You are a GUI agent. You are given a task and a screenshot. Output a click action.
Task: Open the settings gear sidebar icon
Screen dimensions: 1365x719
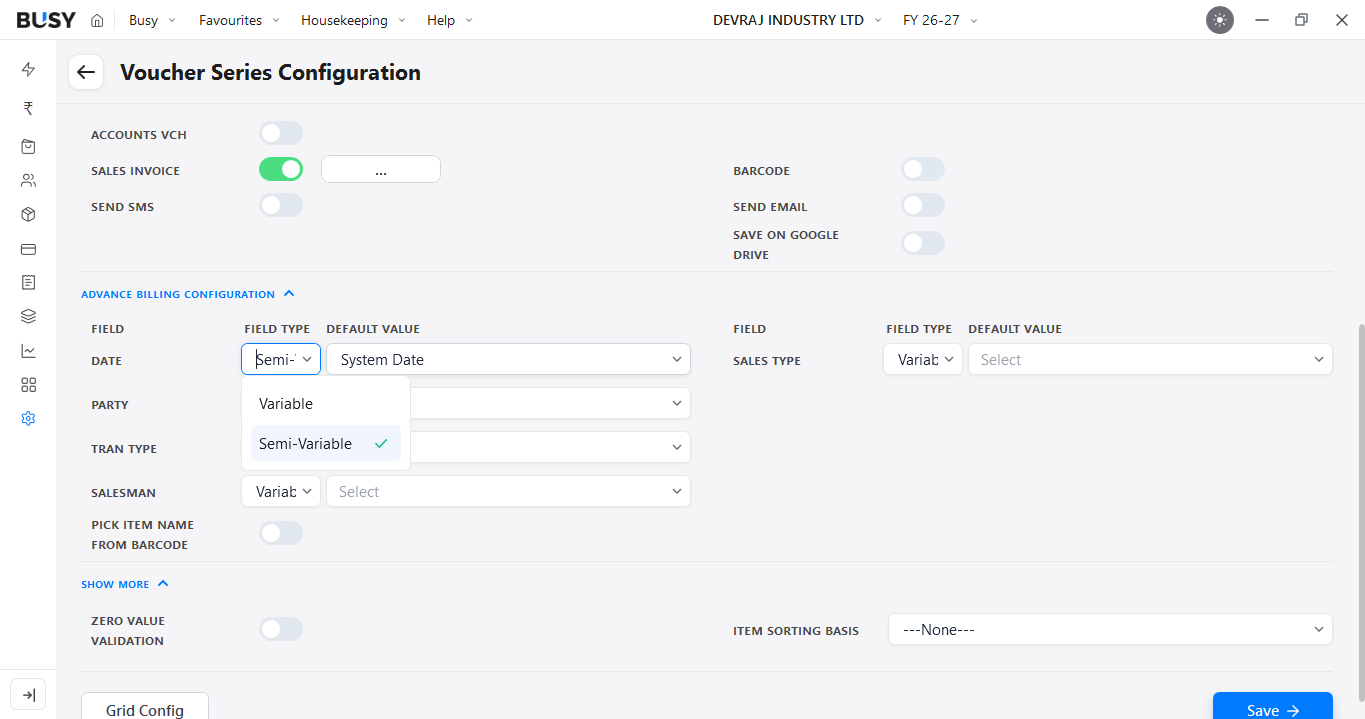pyautogui.click(x=28, y=419)
